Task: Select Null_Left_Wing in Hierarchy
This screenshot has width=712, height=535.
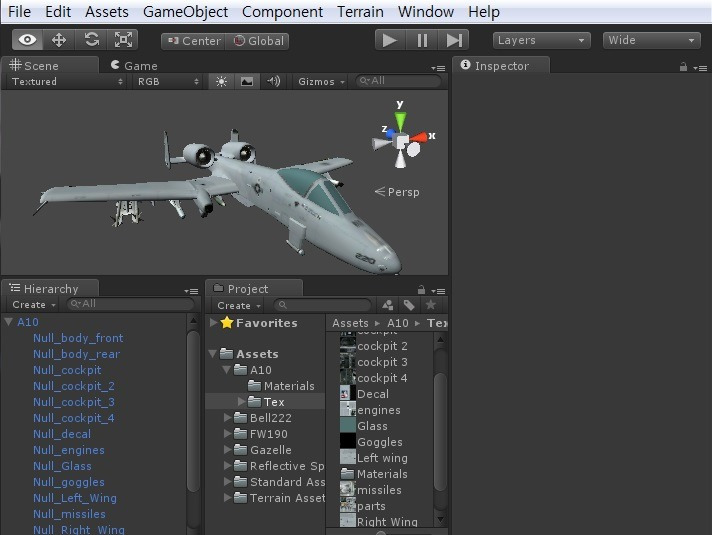Action: [x=75, y=498]
